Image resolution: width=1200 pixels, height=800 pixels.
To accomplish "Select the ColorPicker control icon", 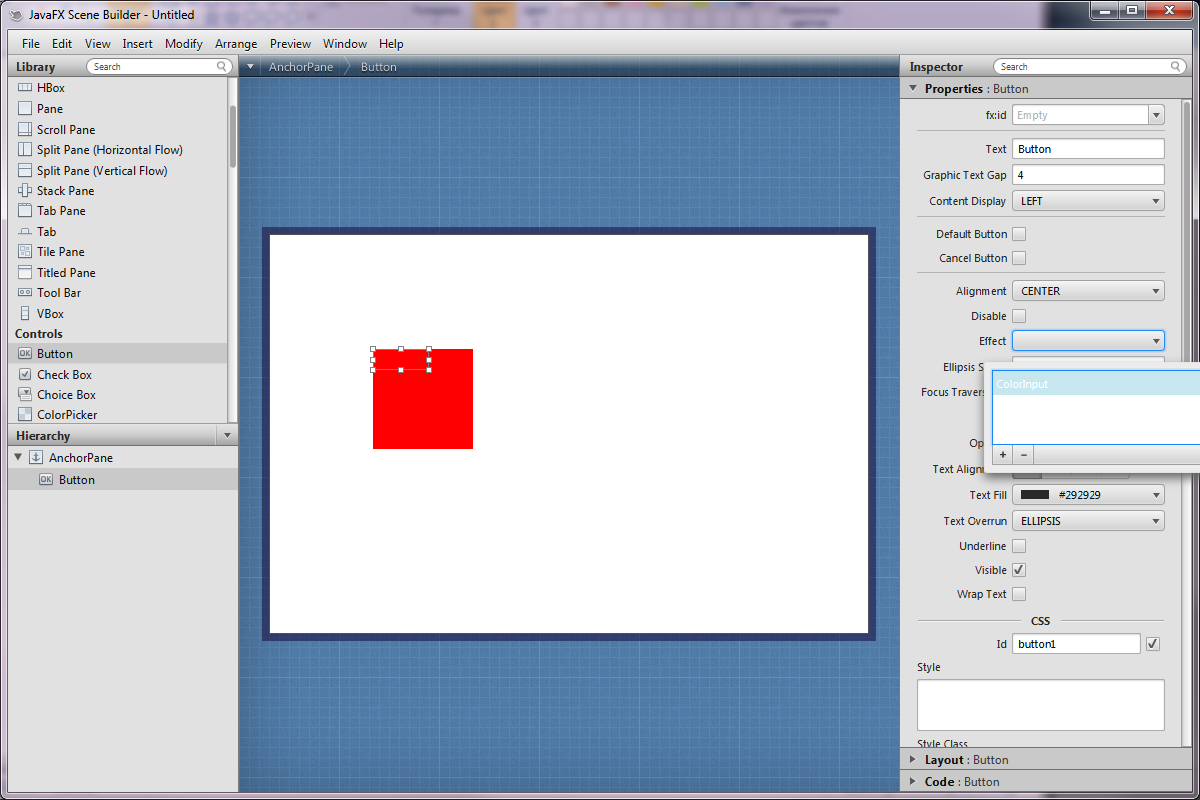I will point(25,415).
